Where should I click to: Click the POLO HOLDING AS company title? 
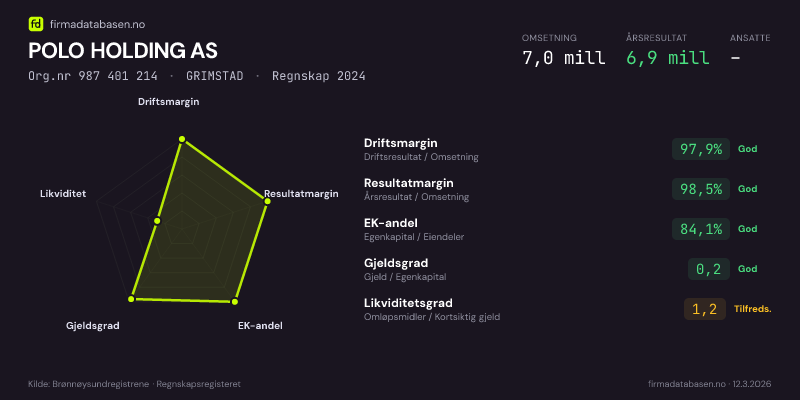pos(123,51)
